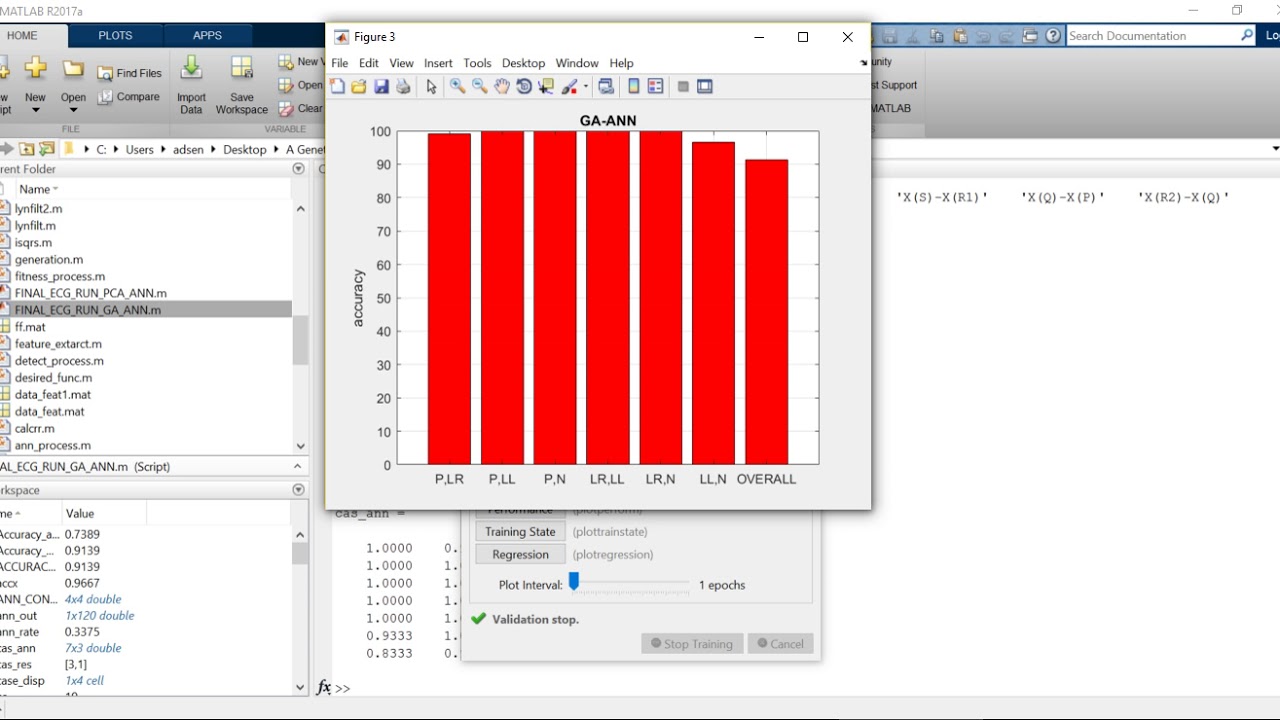Open the help question mark icon
This screenshot has width=1280, height=720.
[1053, 36]
